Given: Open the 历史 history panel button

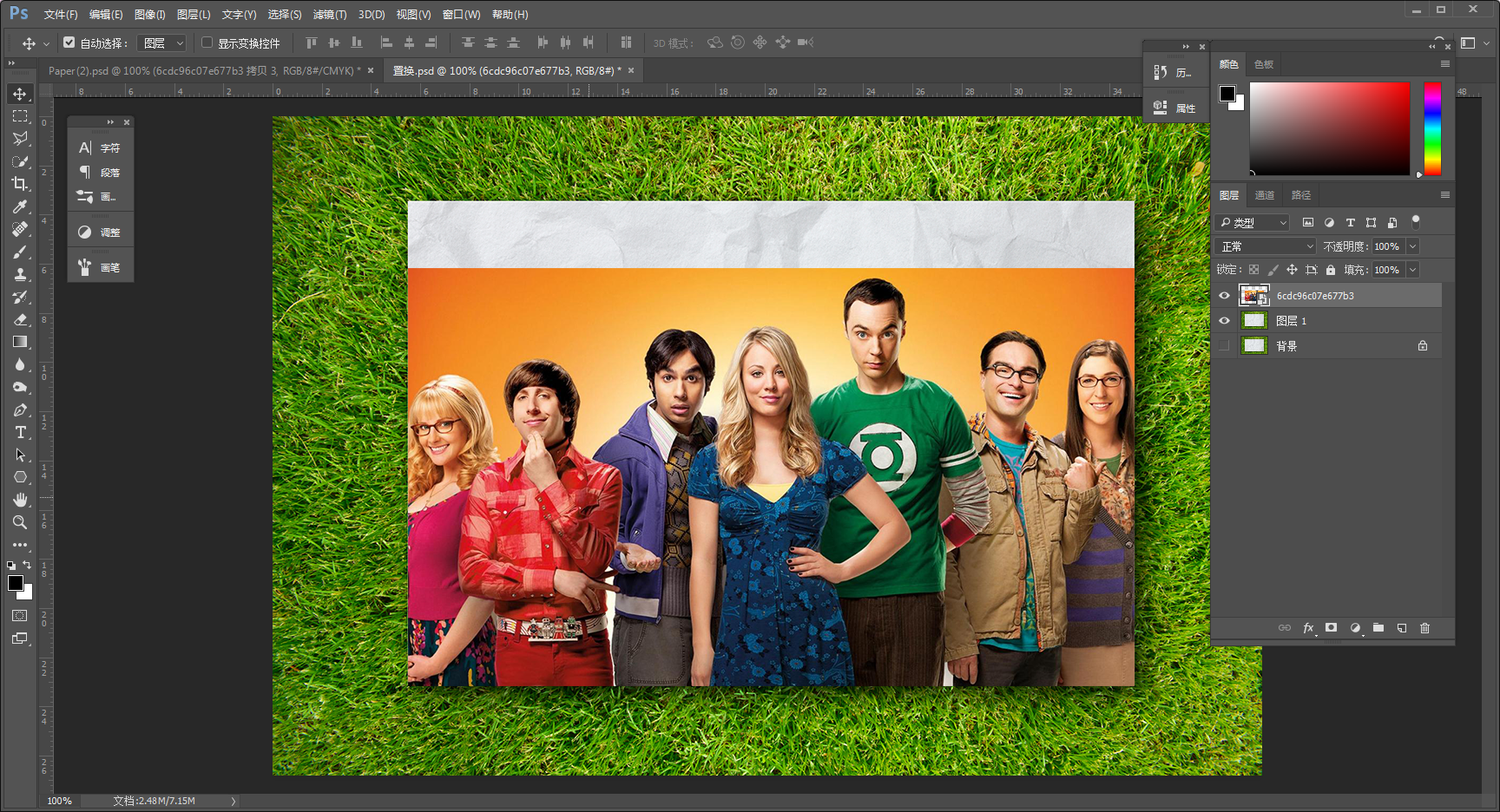Looking at the screenshot, I should pyautogui.click(x=1175, y=73).
